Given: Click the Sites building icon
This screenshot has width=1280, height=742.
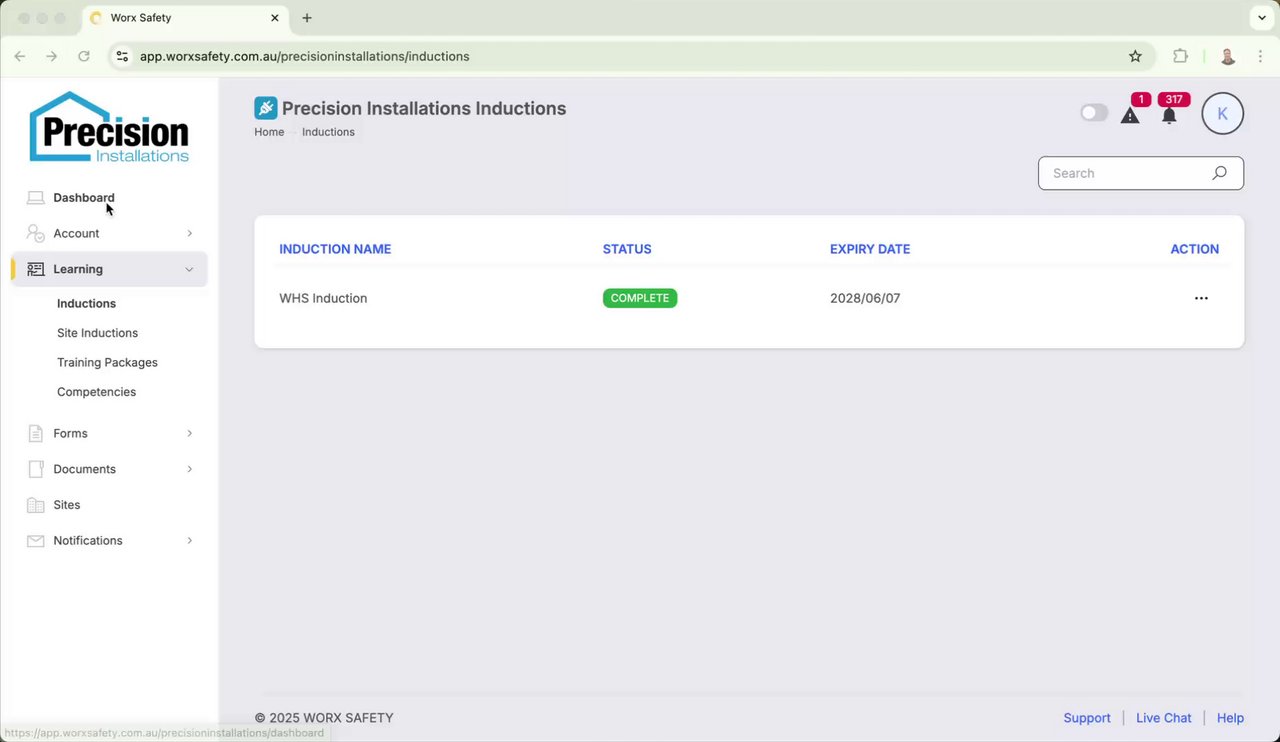Looking at the screenshot, I should click(35, 505).
